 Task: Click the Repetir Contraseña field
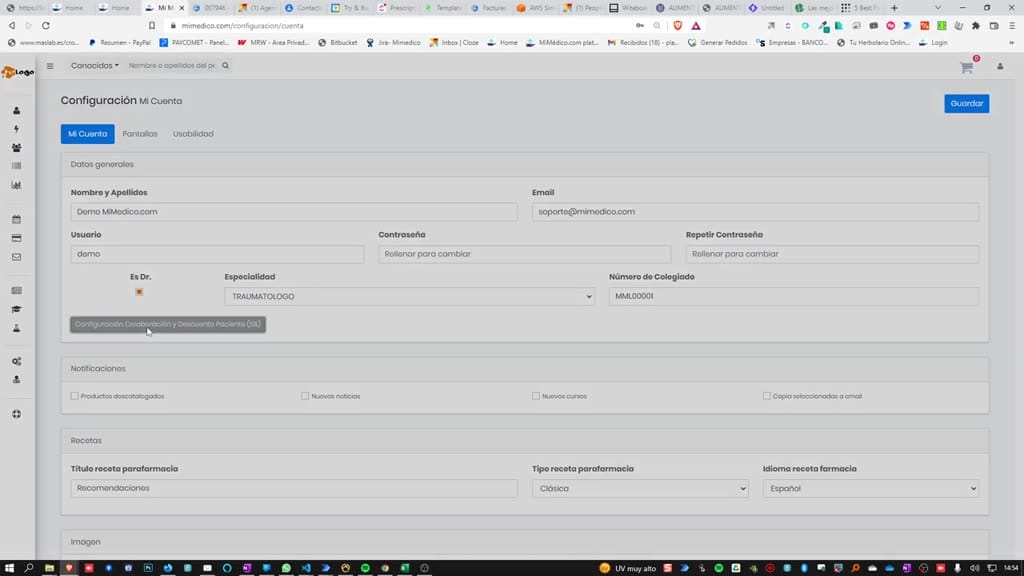pos(832,254)
